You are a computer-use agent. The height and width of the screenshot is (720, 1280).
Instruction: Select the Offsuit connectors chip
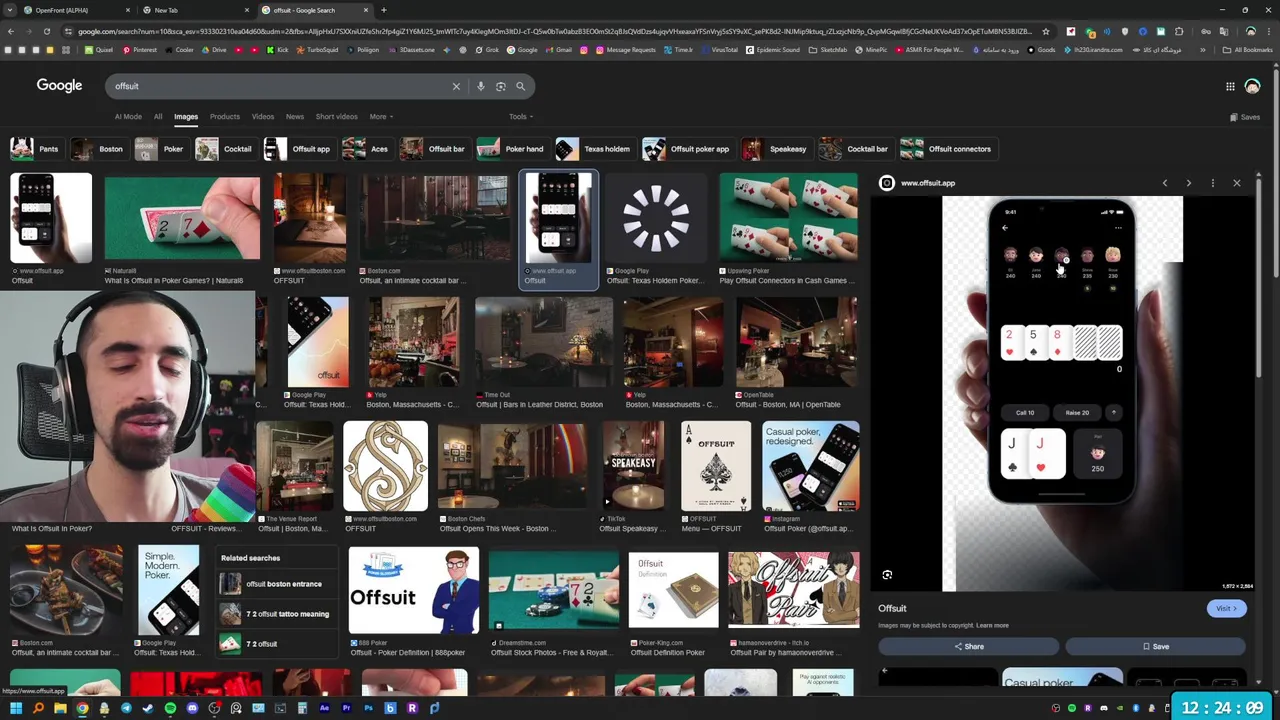[947, 149]
